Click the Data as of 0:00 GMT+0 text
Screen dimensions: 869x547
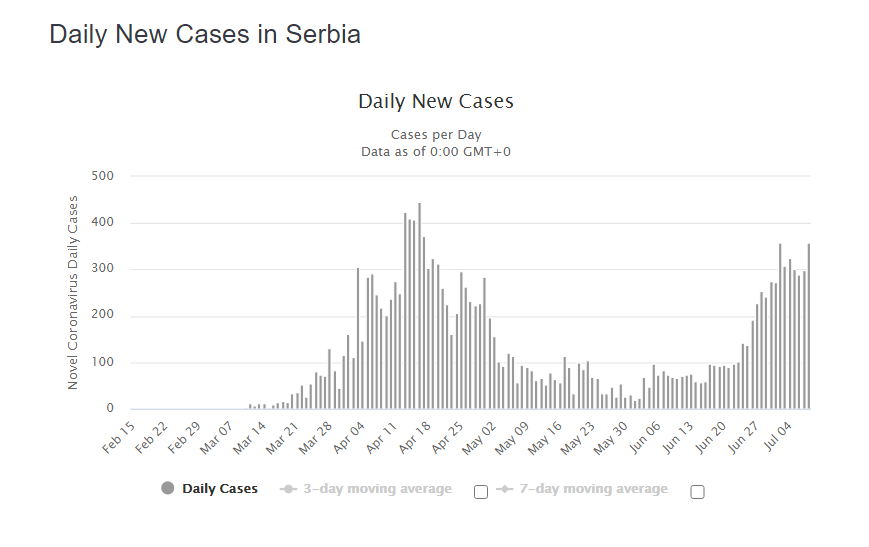(435, 151)
